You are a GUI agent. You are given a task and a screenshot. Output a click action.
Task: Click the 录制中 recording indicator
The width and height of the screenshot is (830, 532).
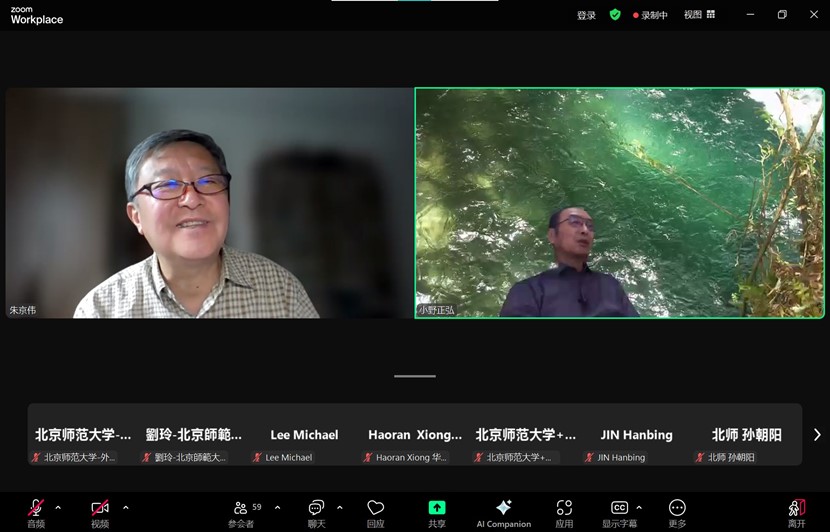pos(650,15)
